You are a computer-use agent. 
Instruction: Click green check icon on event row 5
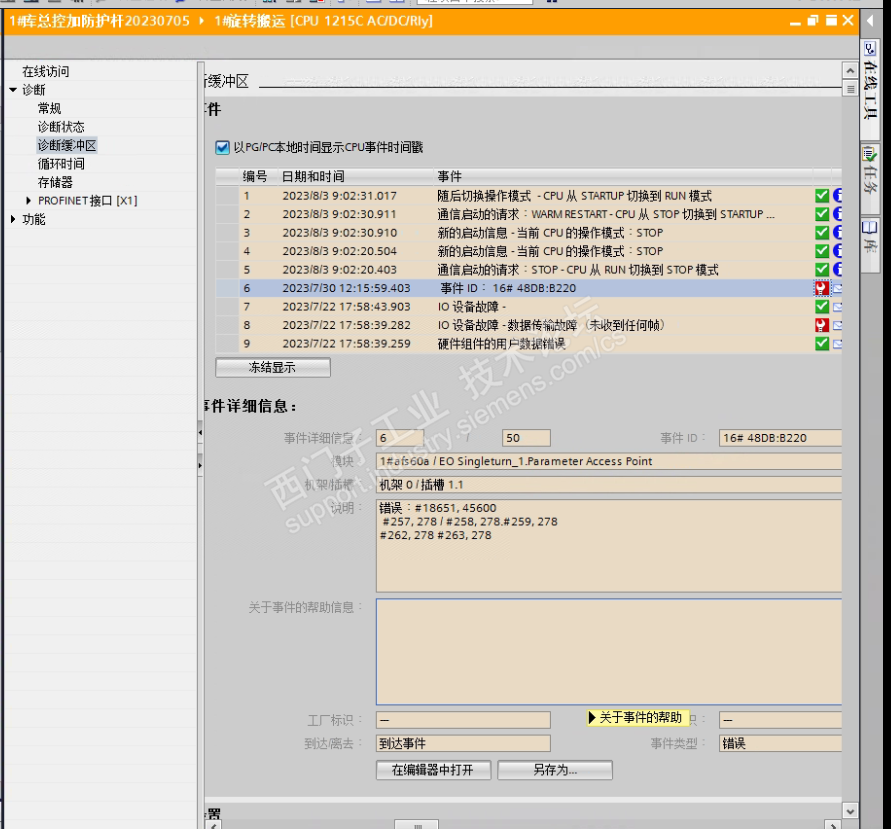pyautogui.click(x=822, y=269)
